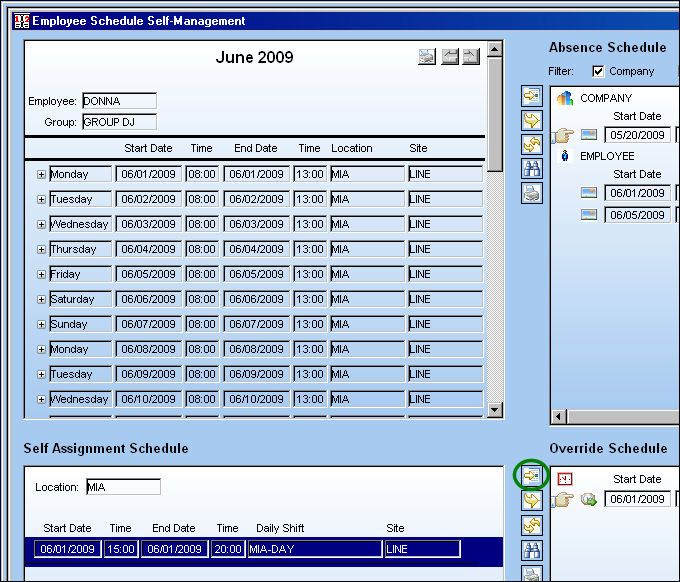Image resolution: width=680 pixels, height=582 pixels.
Task: Expand the Saturday 06/06/2009 row
Action: point(41,299)
